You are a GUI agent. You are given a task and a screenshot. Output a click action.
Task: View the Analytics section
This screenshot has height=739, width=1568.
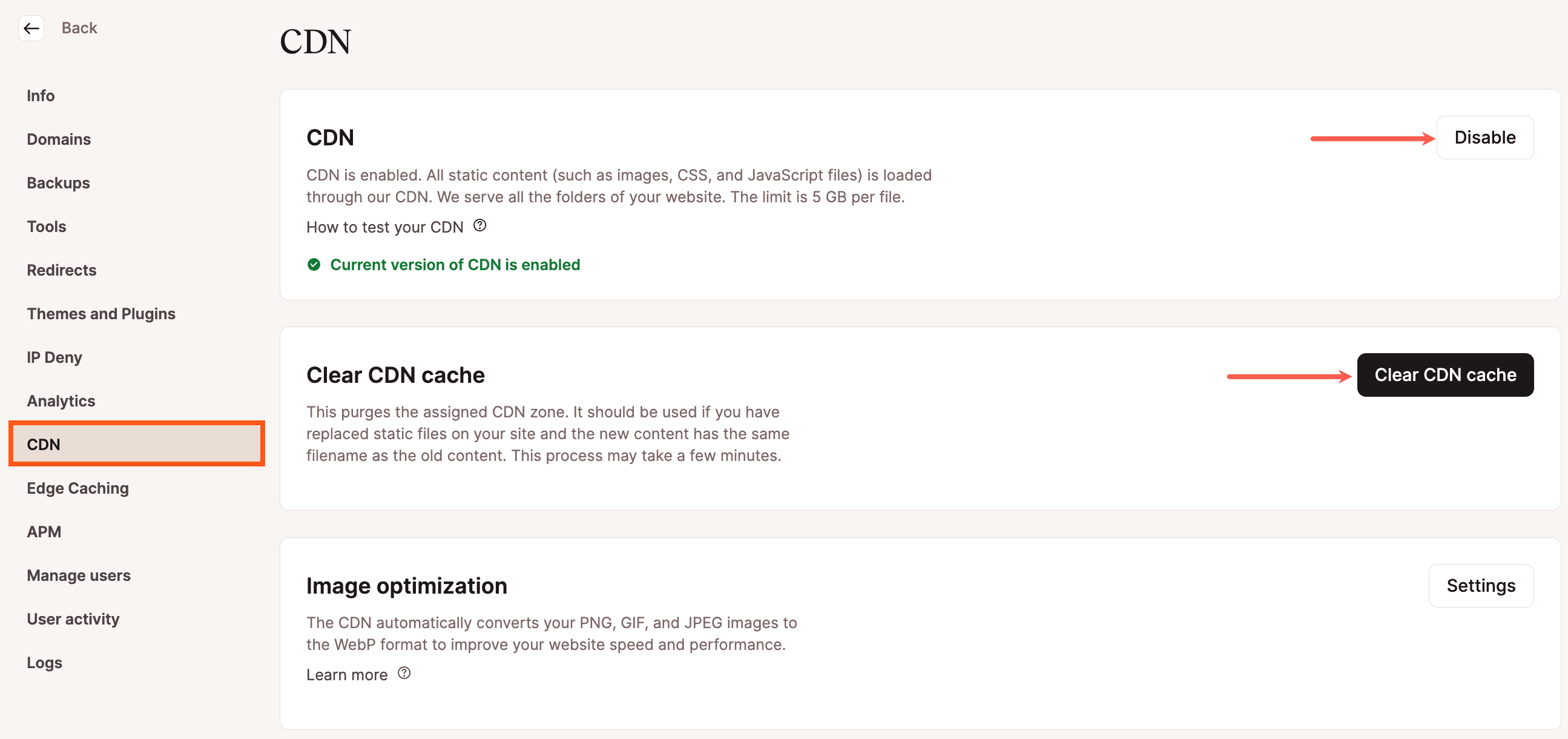click(61, 400)
